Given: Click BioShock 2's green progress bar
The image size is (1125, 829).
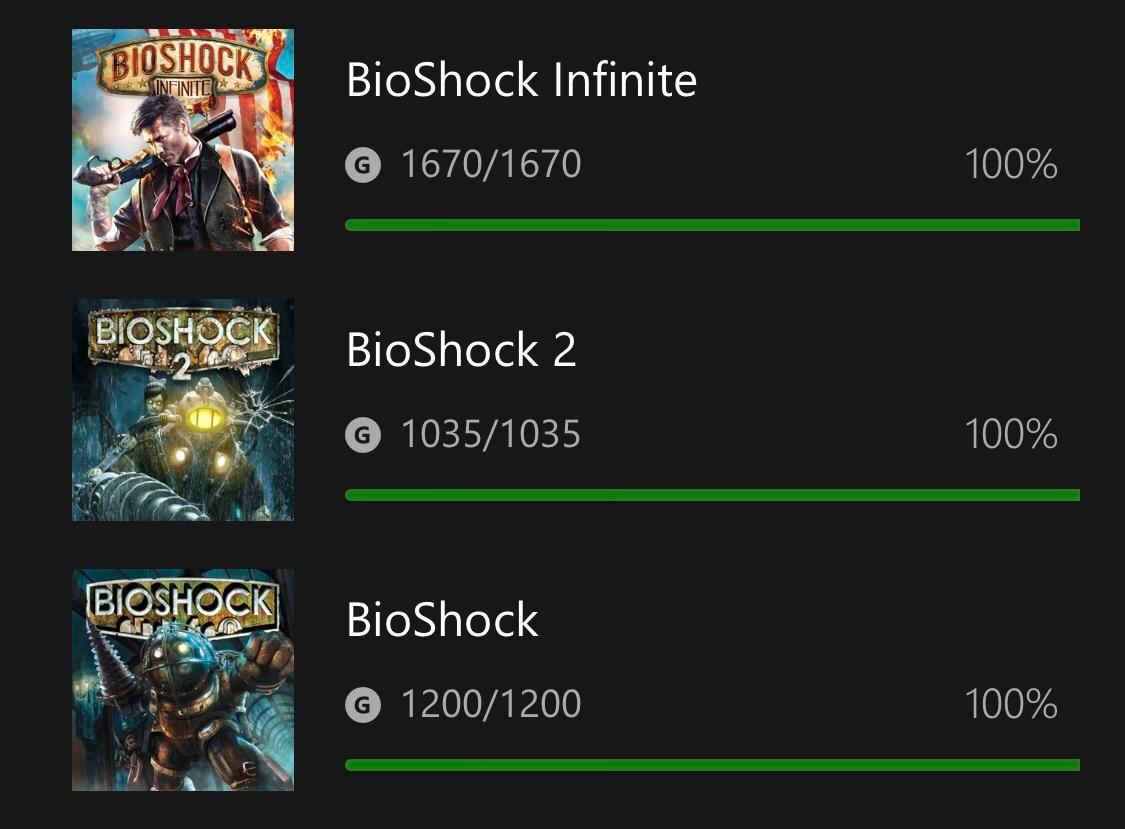Looking at the screenshot, I should [712, 495].
